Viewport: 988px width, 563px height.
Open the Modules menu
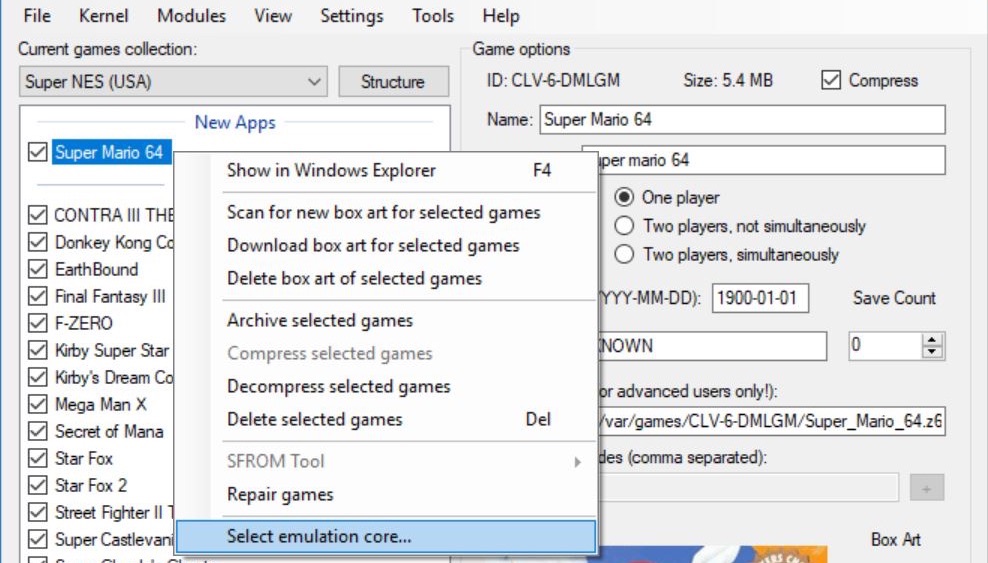coord(191,15)
